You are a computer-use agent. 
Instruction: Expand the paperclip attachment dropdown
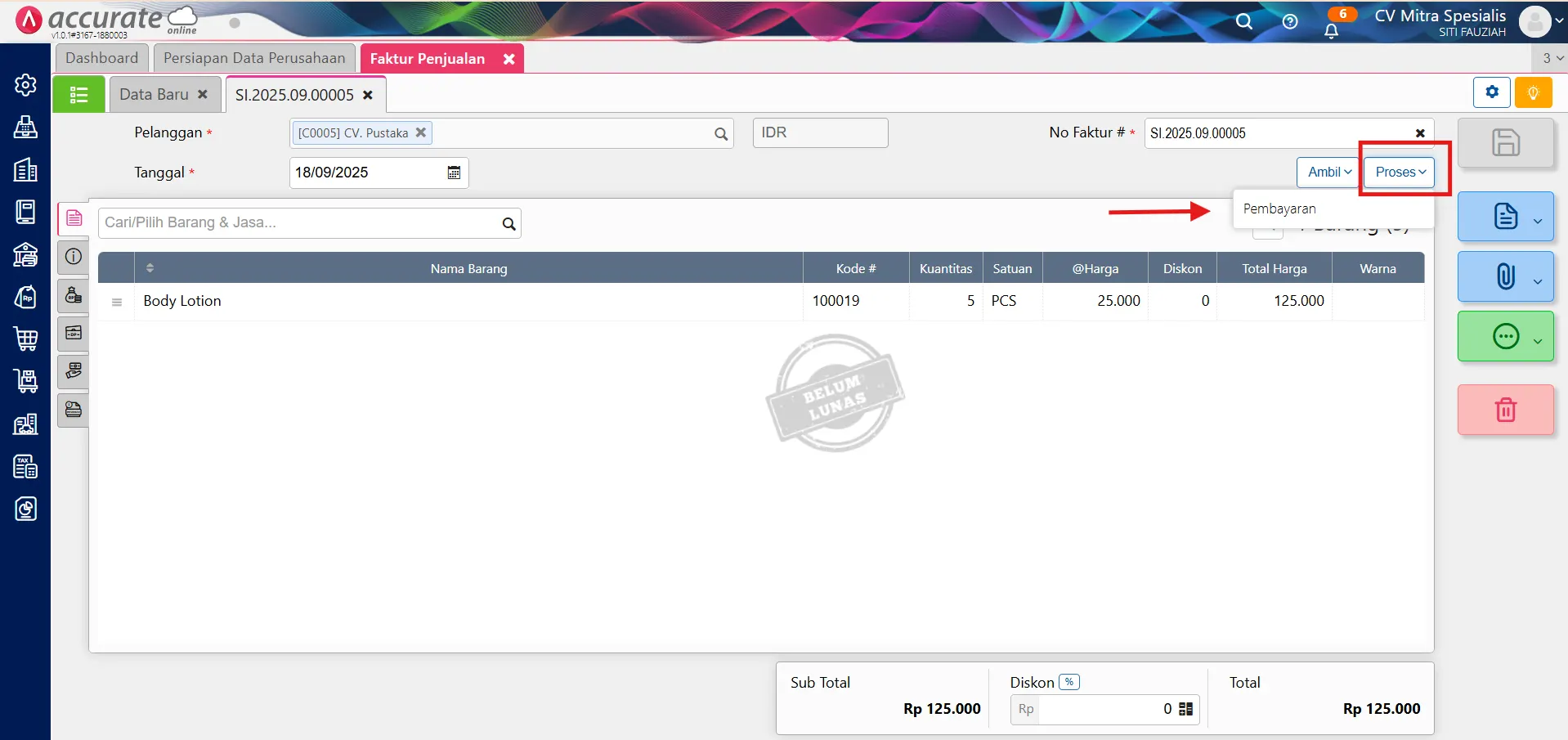pos(1537,280)
